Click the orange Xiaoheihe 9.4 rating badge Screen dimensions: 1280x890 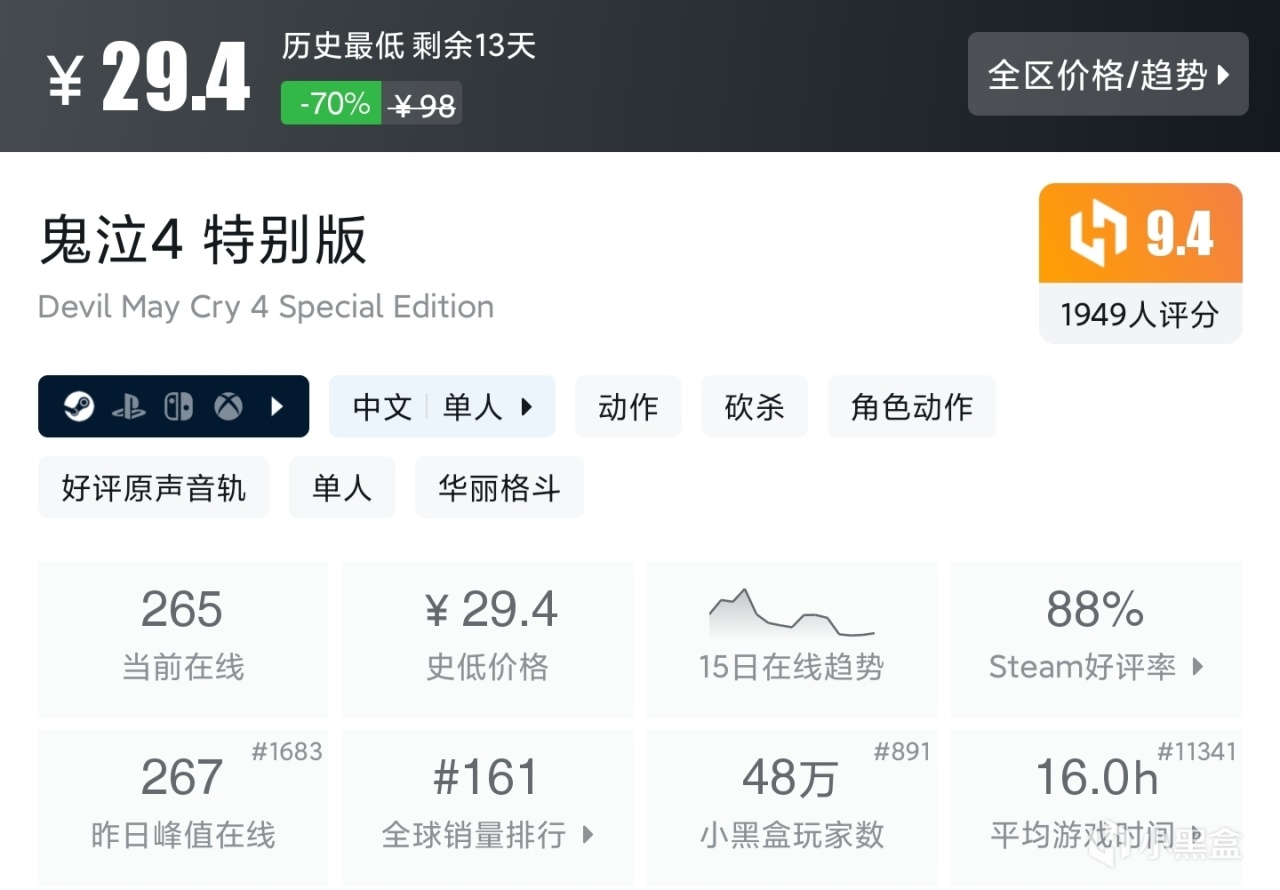click(1140, 232)
